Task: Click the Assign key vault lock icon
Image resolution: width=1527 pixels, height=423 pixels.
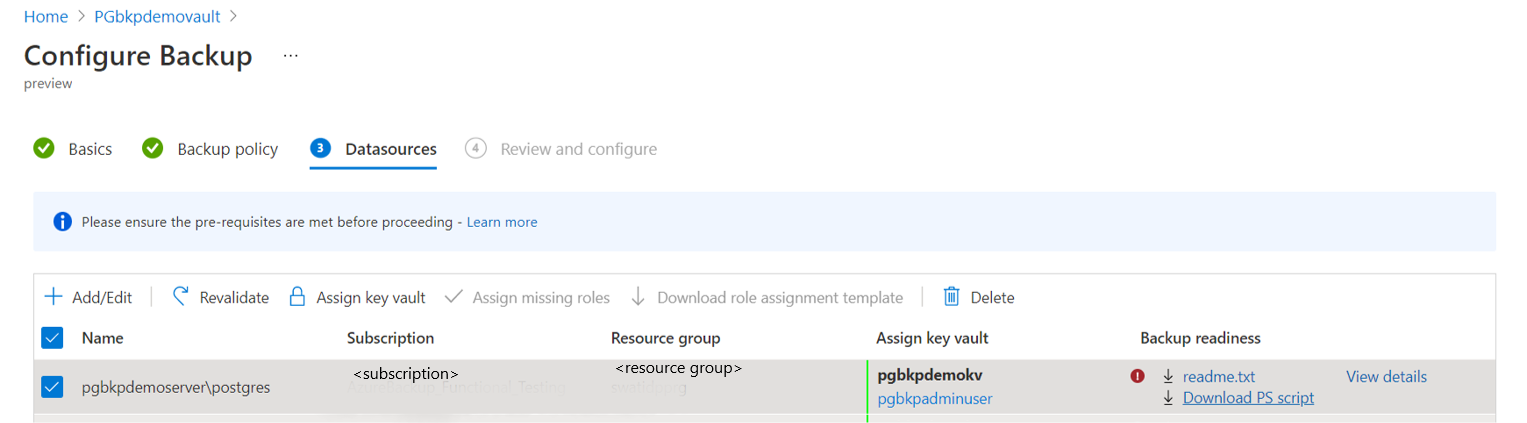Action: coord(297,297)
